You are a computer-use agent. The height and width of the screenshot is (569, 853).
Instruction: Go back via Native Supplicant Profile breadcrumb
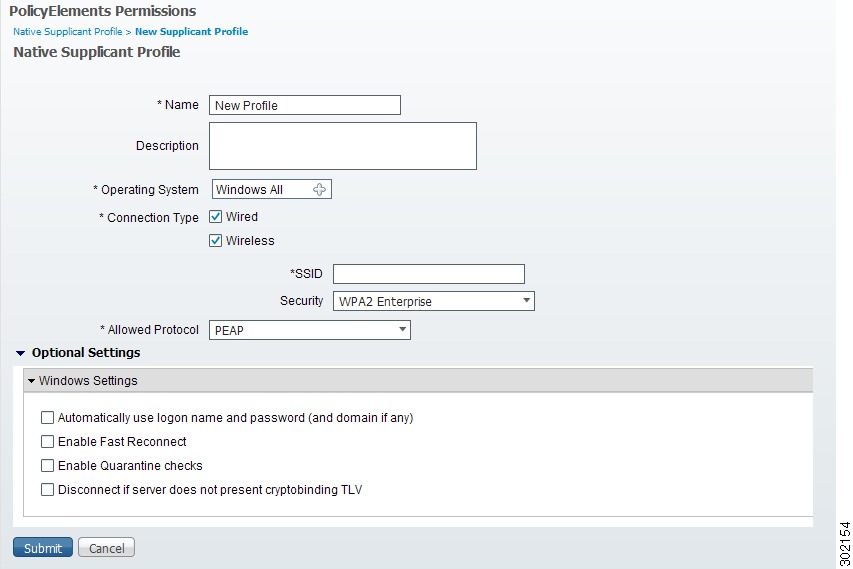(x=67, y=32)
